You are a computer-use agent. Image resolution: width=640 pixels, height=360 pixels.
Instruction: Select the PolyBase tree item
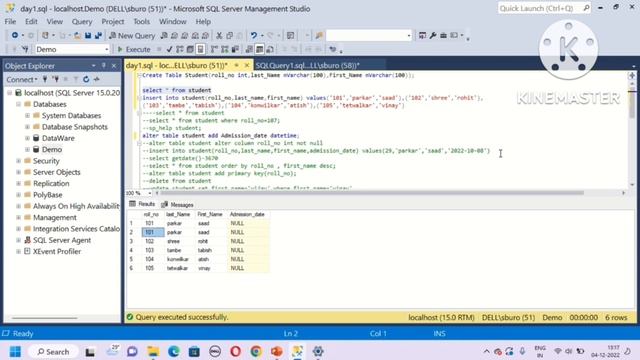(47, 195)
